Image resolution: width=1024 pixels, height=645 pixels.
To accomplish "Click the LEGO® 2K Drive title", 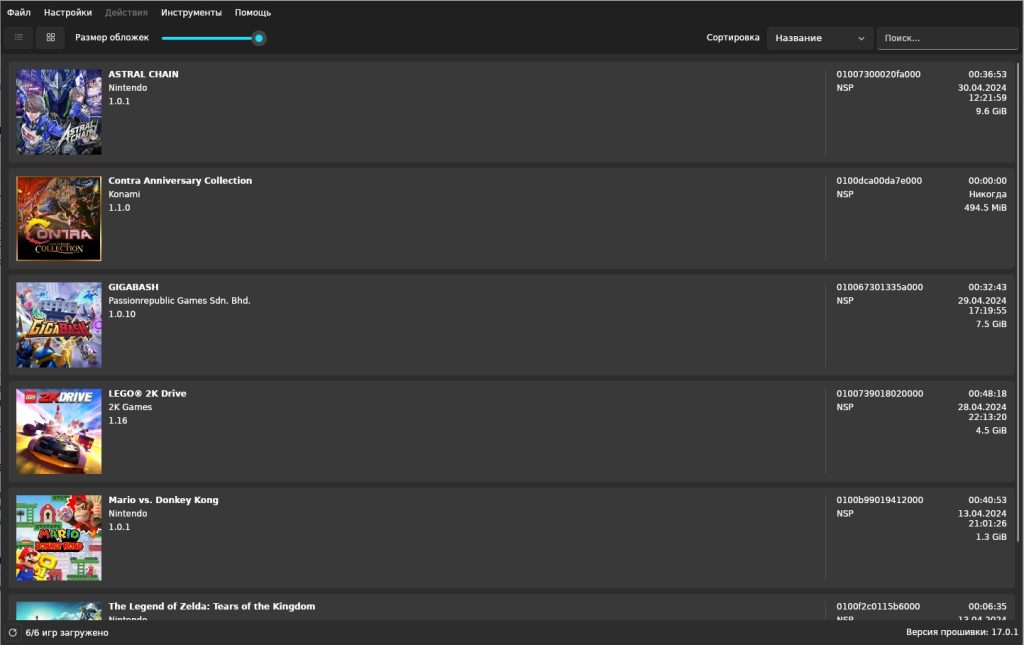I will point(147,394).
